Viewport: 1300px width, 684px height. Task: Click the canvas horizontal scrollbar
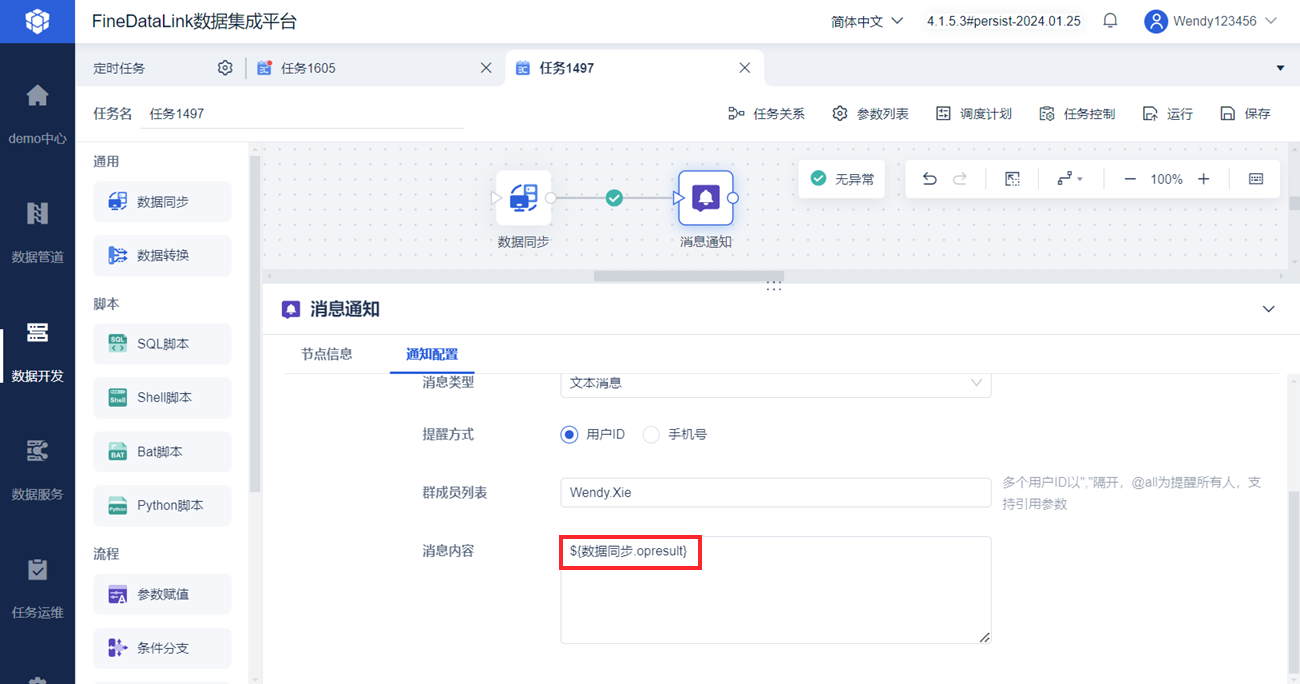[x=689, y=276]
